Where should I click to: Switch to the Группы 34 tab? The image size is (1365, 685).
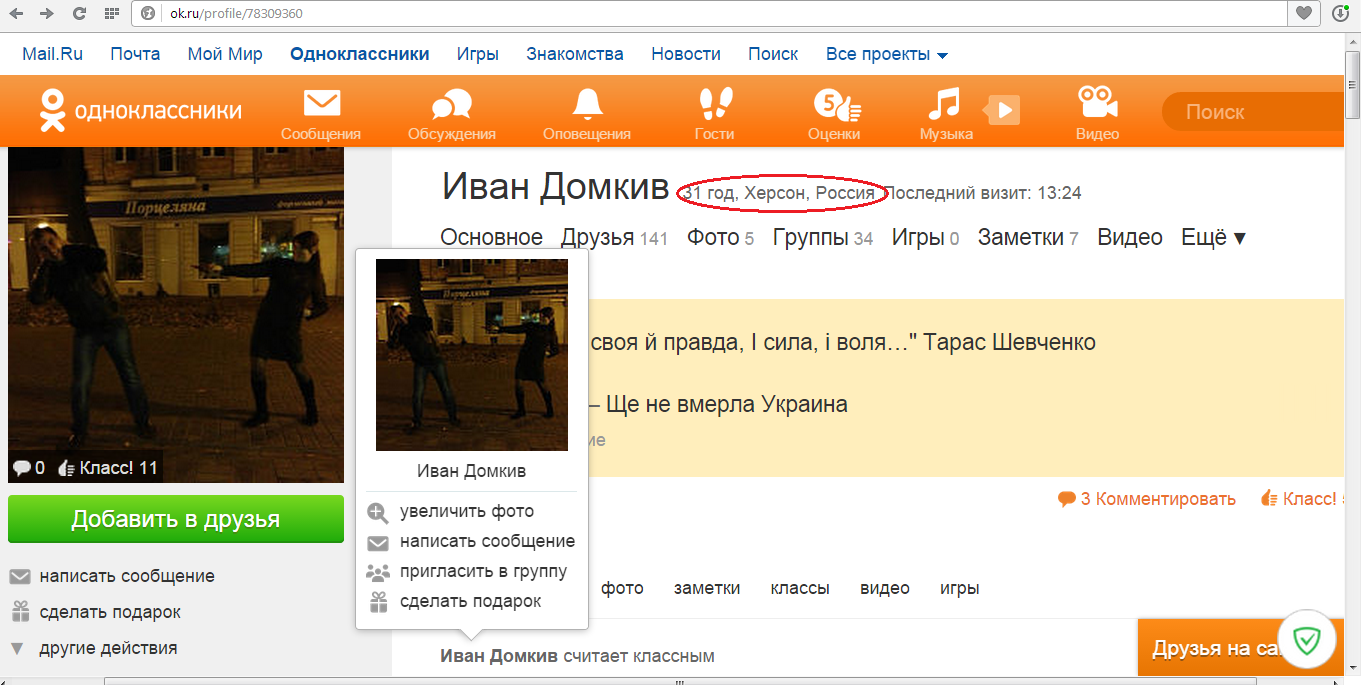[x=823, y=237]
